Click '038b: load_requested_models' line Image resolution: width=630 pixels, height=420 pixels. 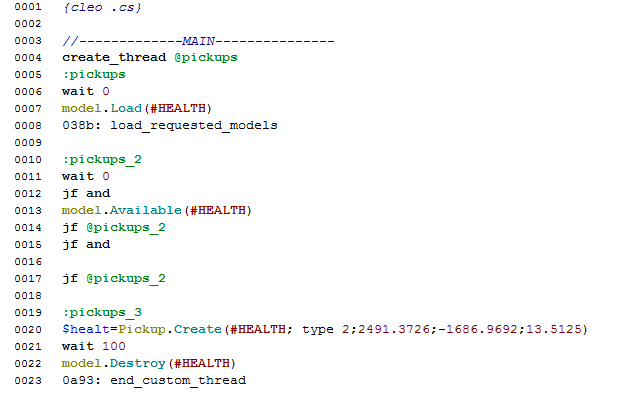tap(170, 126)
